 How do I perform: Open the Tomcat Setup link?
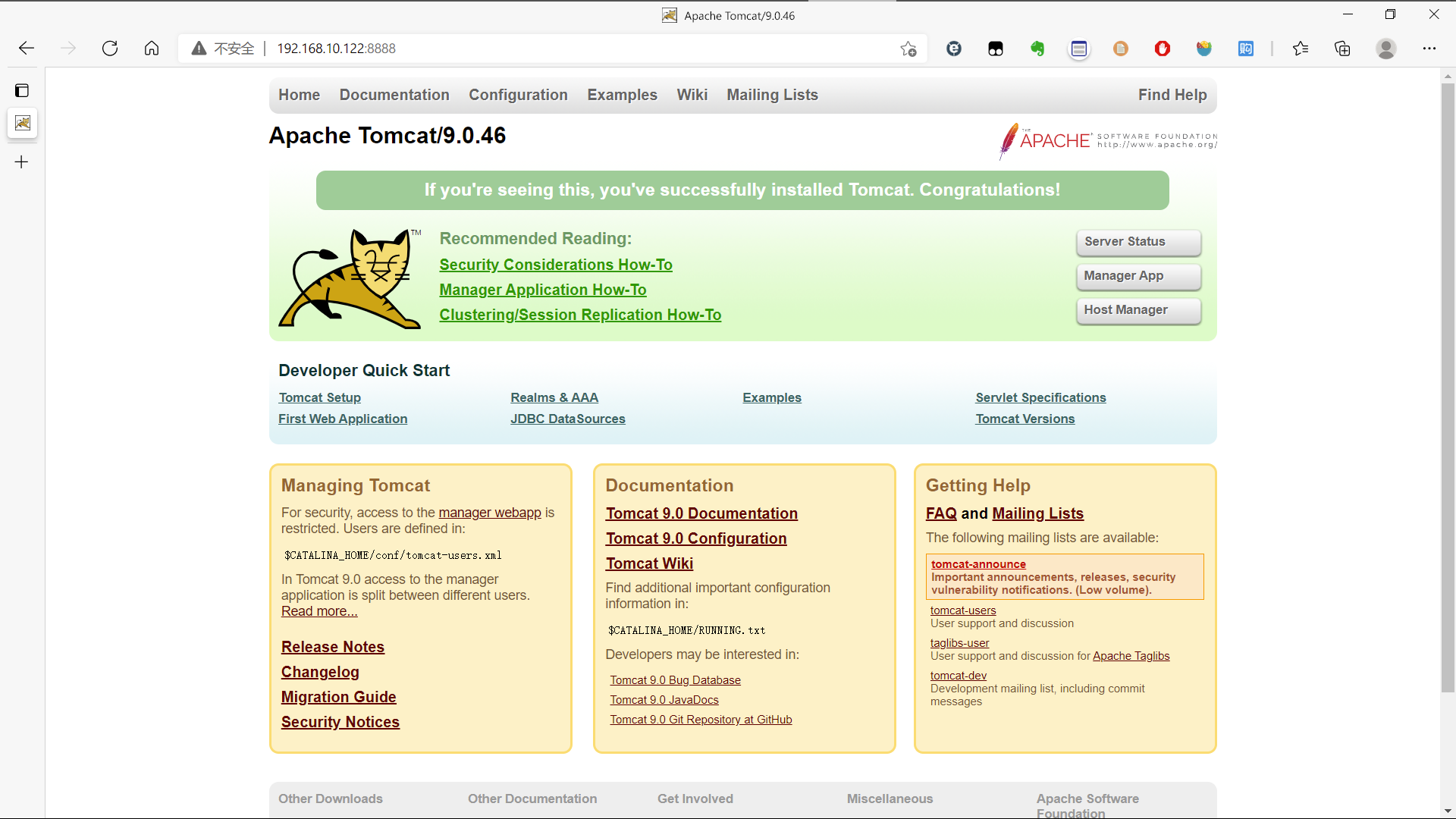tap(319, 397)
